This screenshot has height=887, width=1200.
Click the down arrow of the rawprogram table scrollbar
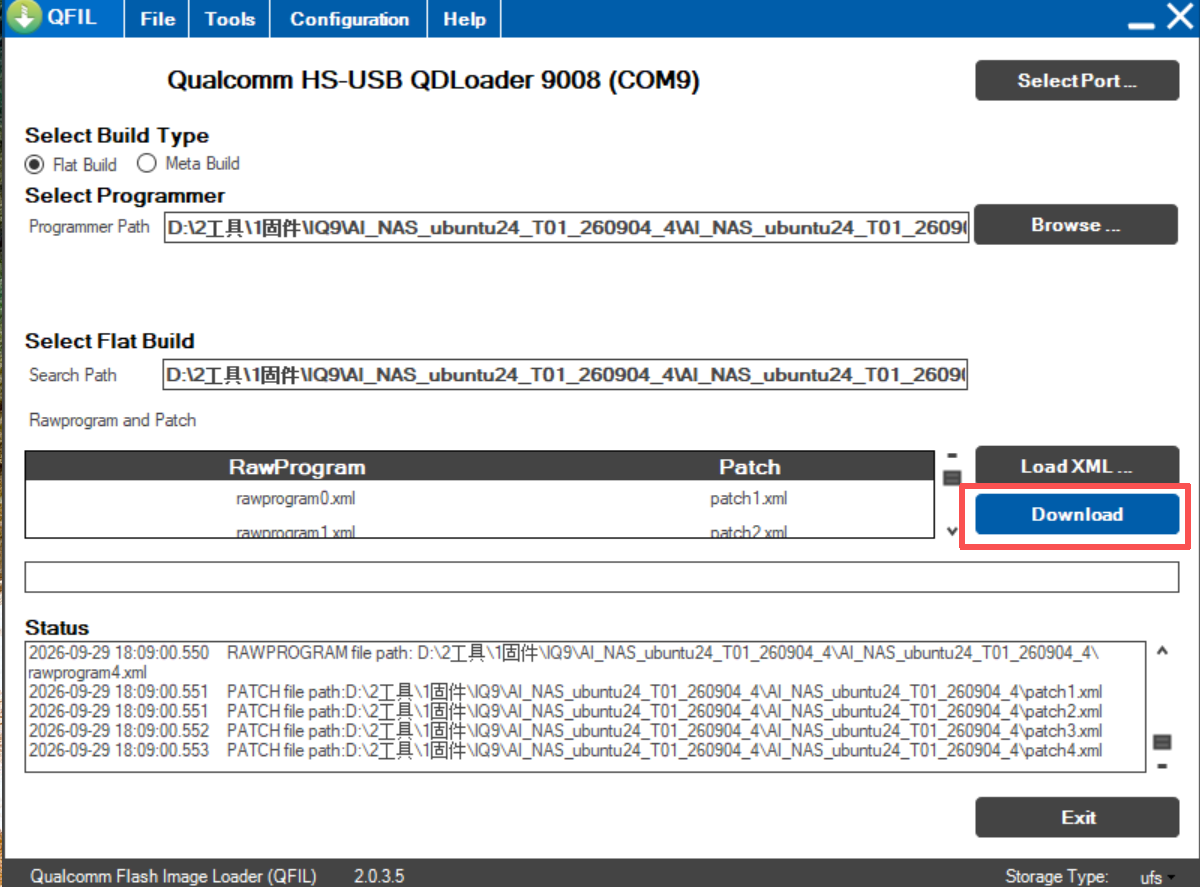(952, 530)
